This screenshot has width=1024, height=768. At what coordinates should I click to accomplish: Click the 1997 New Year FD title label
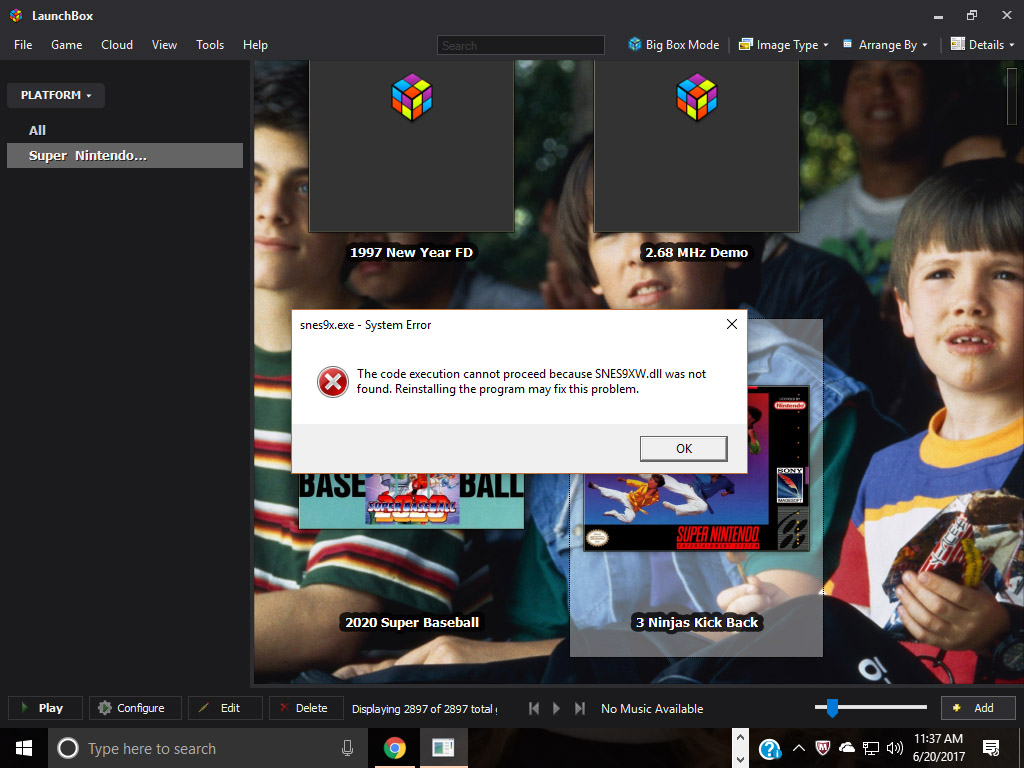click(411, 252)
